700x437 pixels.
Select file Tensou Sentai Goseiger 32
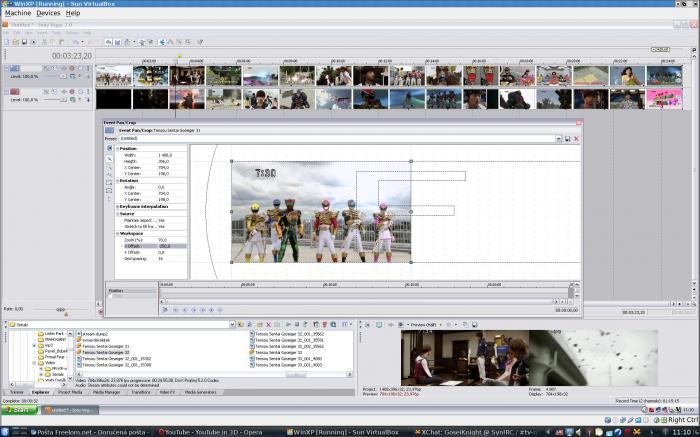tap(102, 352)
